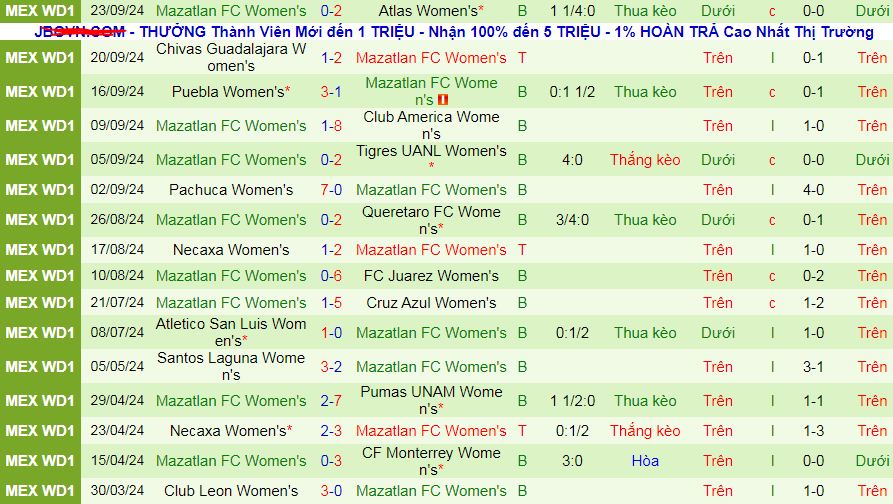
Task: Click MEX WD1 league label for 20/09/24
Action: pyautogui.click(x=40, y=58)
